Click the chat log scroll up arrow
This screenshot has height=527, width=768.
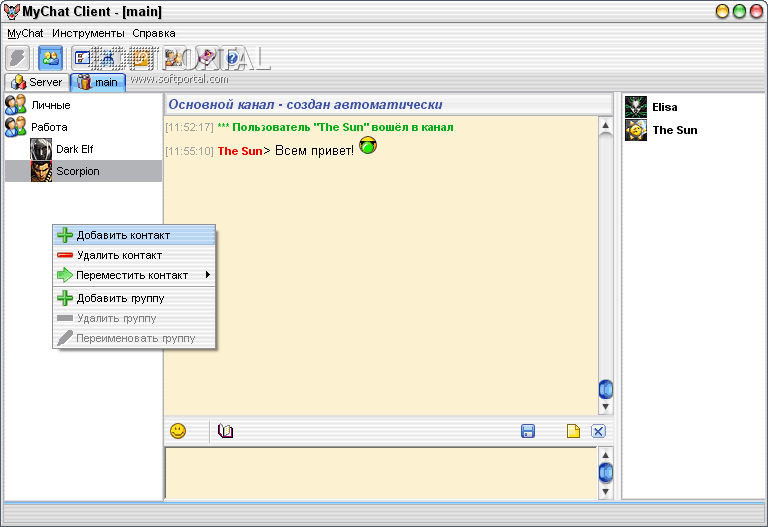tap(605, 125)
